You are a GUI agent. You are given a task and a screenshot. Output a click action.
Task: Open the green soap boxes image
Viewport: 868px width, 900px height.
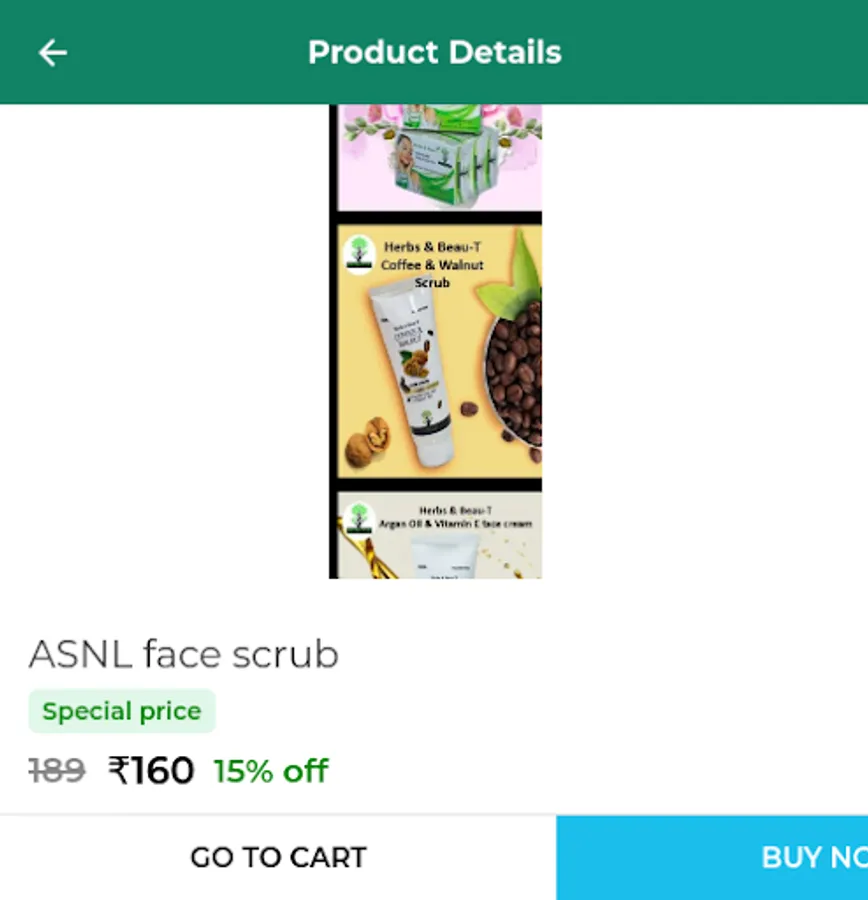440,155
